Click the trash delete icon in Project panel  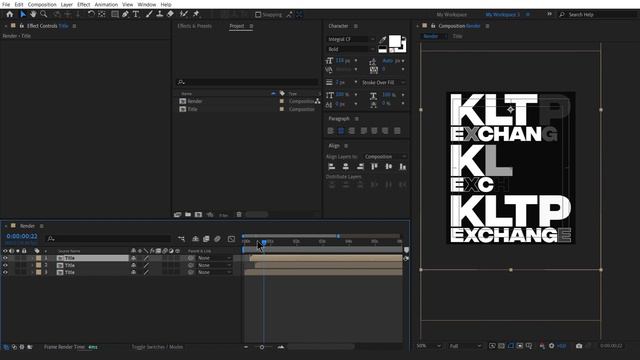[239, 215]
